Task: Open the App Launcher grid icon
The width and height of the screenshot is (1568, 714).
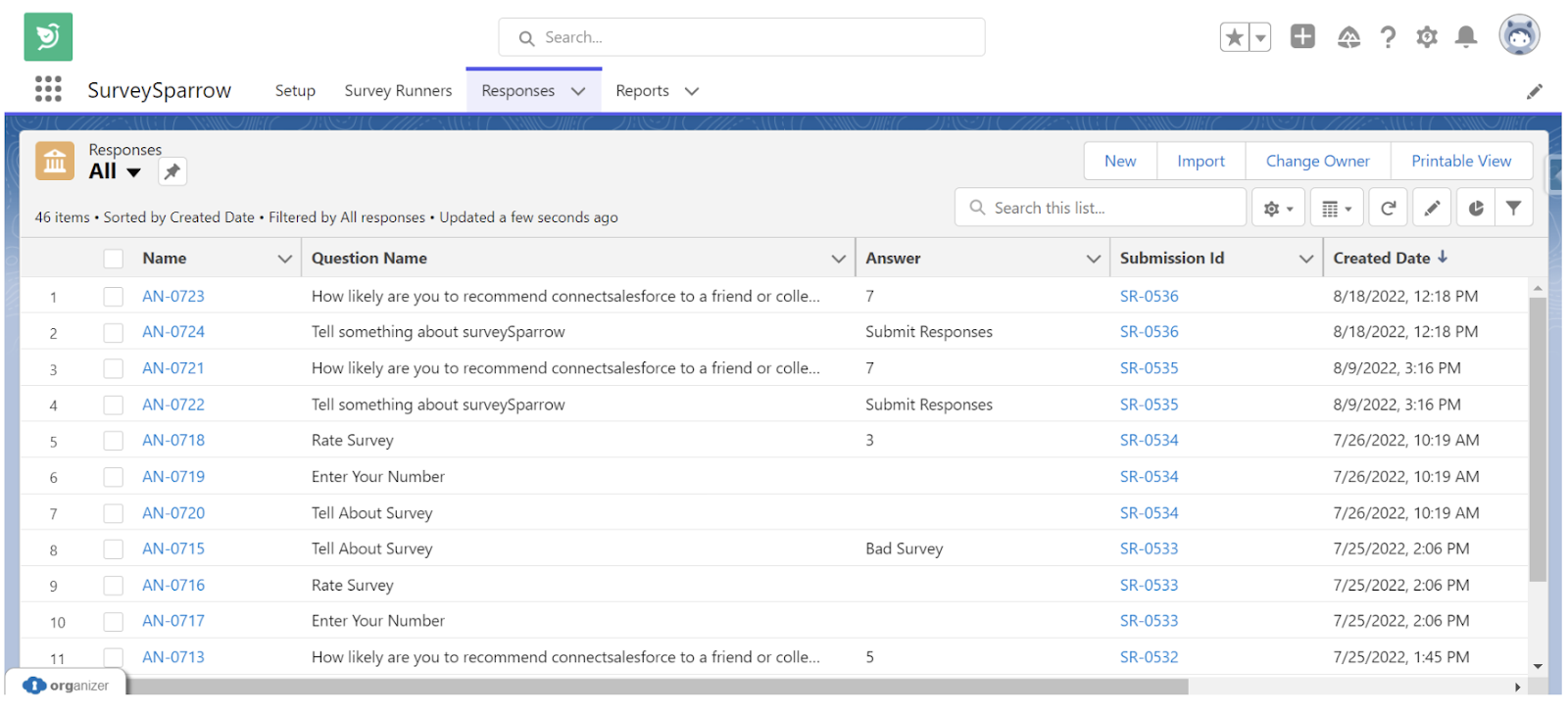Action: [x=48, y=89]
